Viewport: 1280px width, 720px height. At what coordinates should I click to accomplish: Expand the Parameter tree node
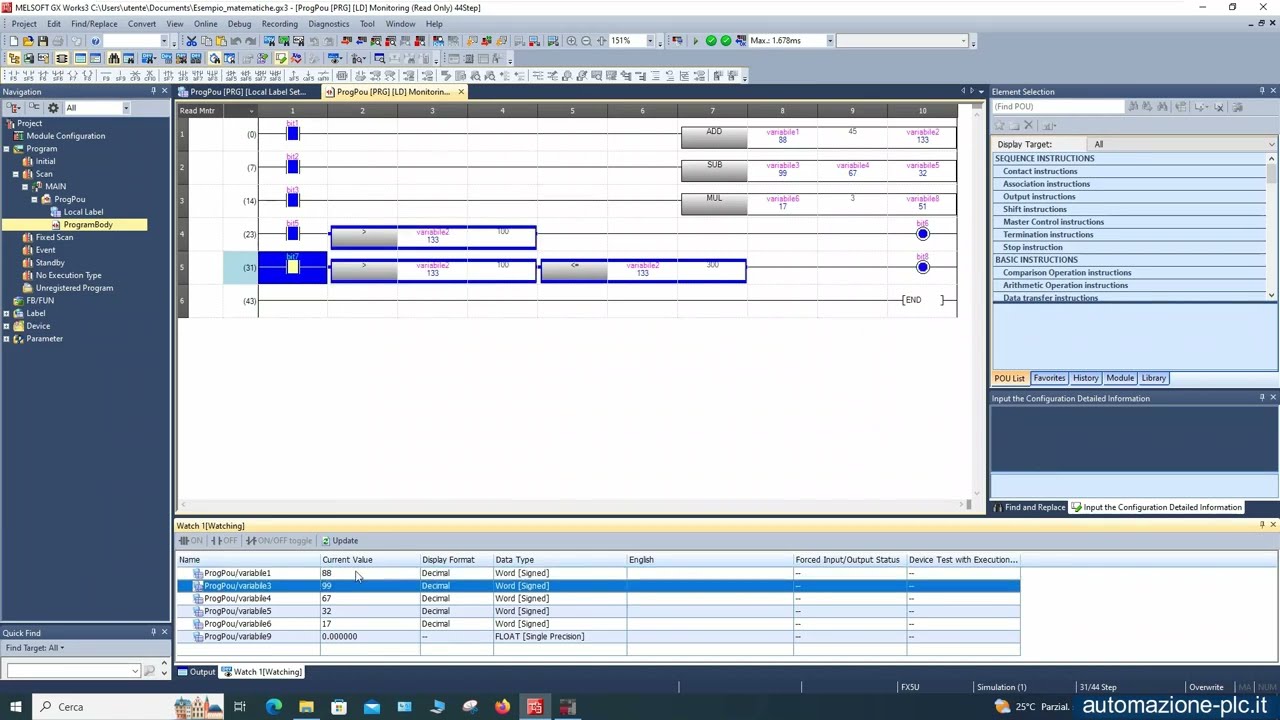pos(6,339)
